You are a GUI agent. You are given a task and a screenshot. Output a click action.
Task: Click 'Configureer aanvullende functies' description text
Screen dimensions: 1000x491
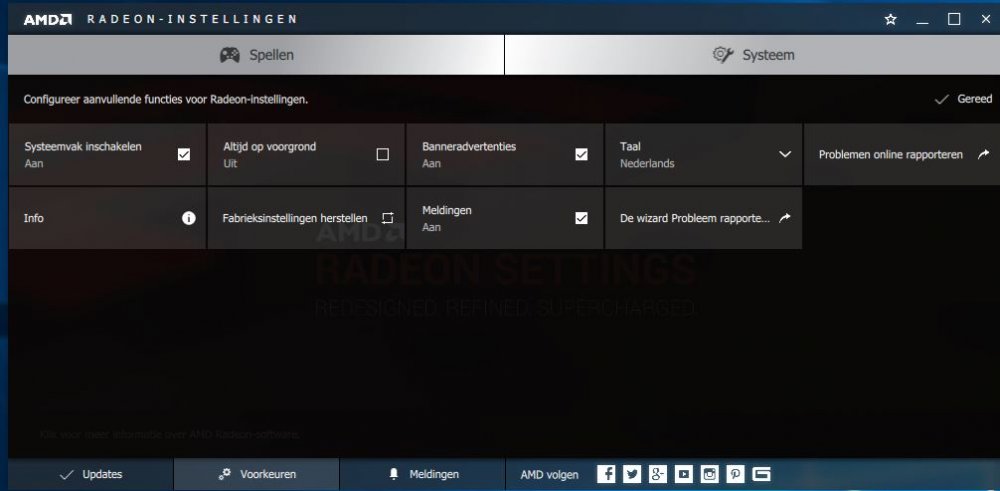click(x=166, y=99)
